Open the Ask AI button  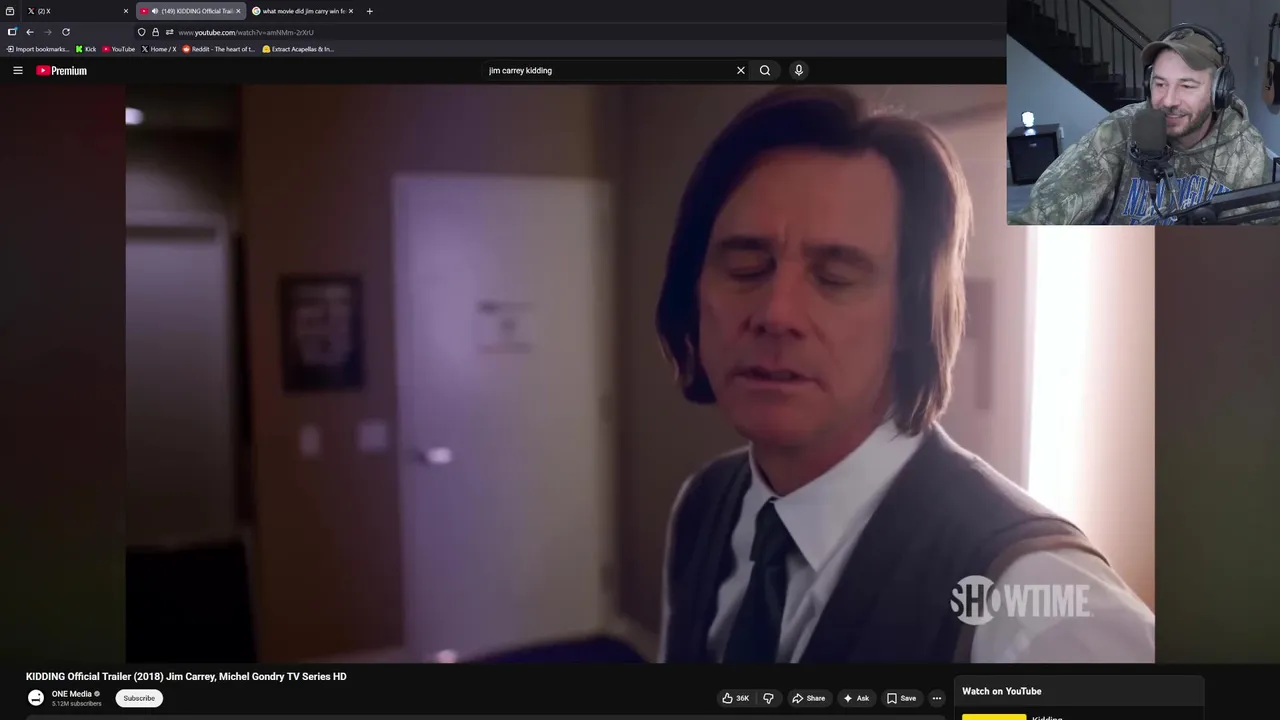(x=856, y=698)
